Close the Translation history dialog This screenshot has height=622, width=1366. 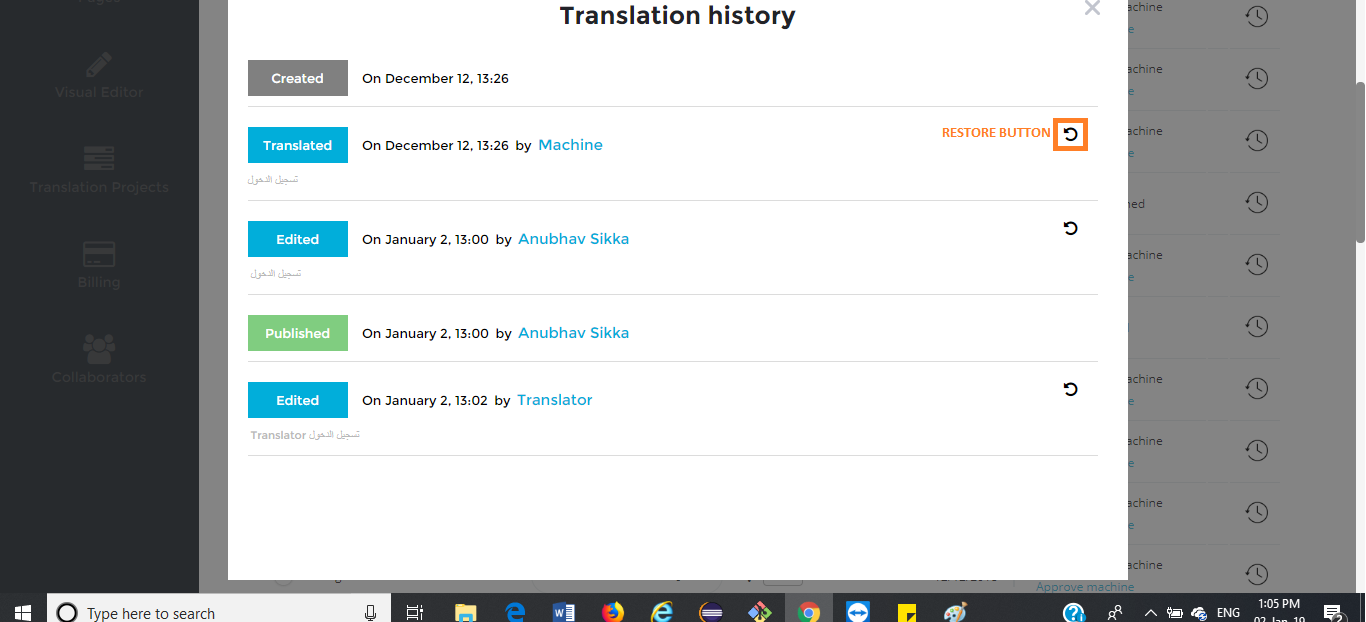pyautogui.click(x=1092, y=9)
